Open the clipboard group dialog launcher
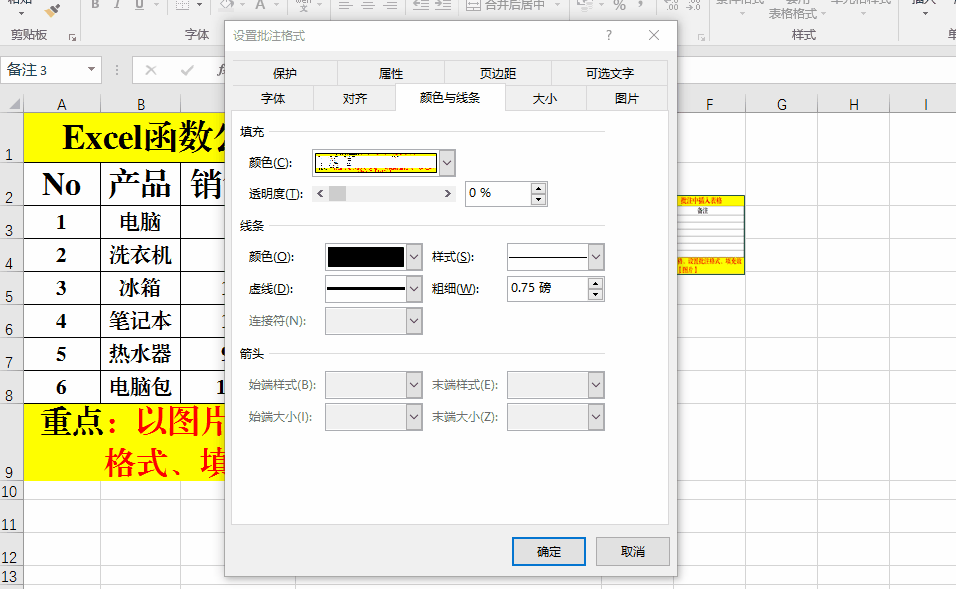Viewport: 956px width, 589px height. point(73,38)
